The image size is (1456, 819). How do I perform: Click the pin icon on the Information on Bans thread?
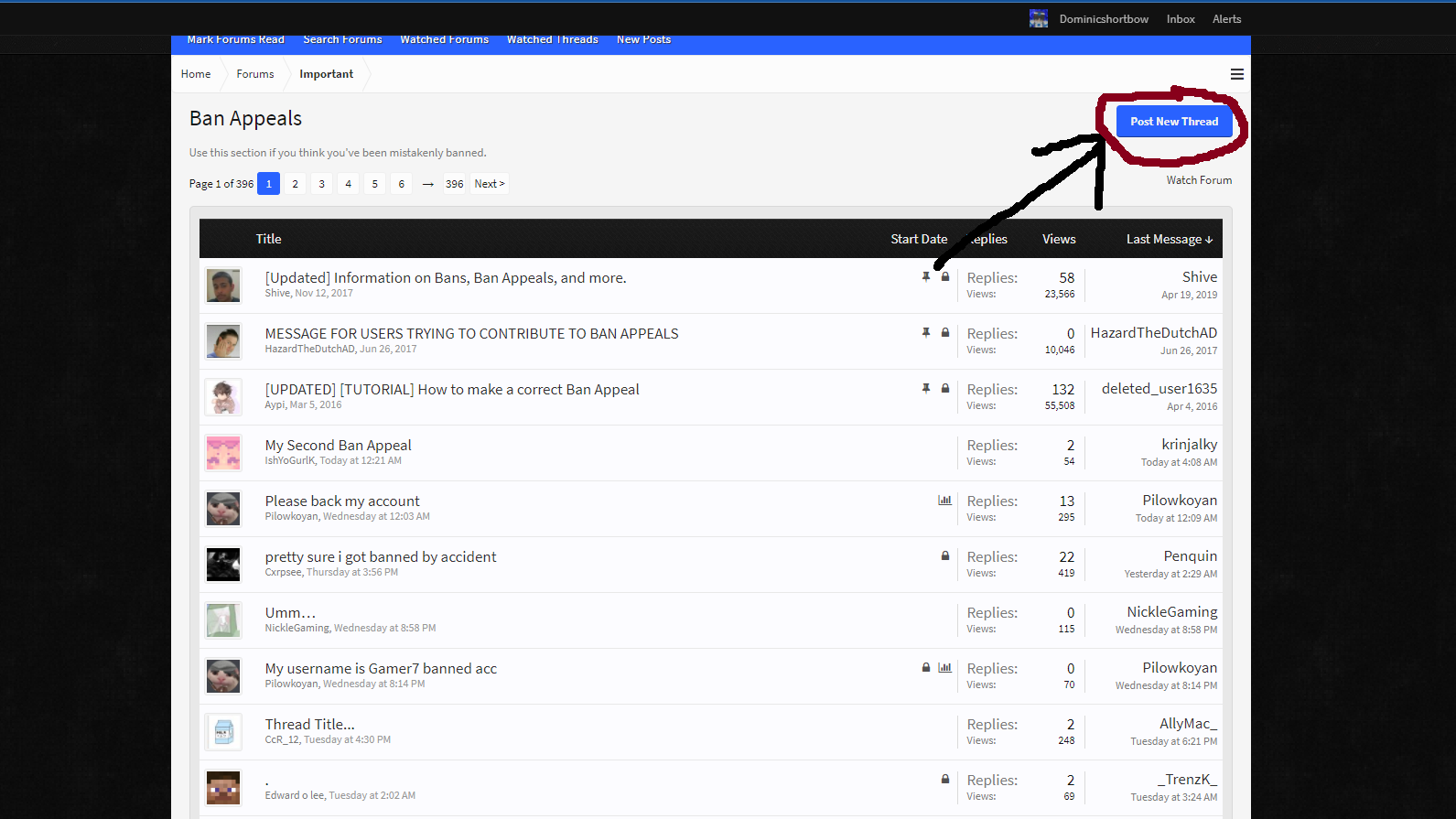[926, 276]
